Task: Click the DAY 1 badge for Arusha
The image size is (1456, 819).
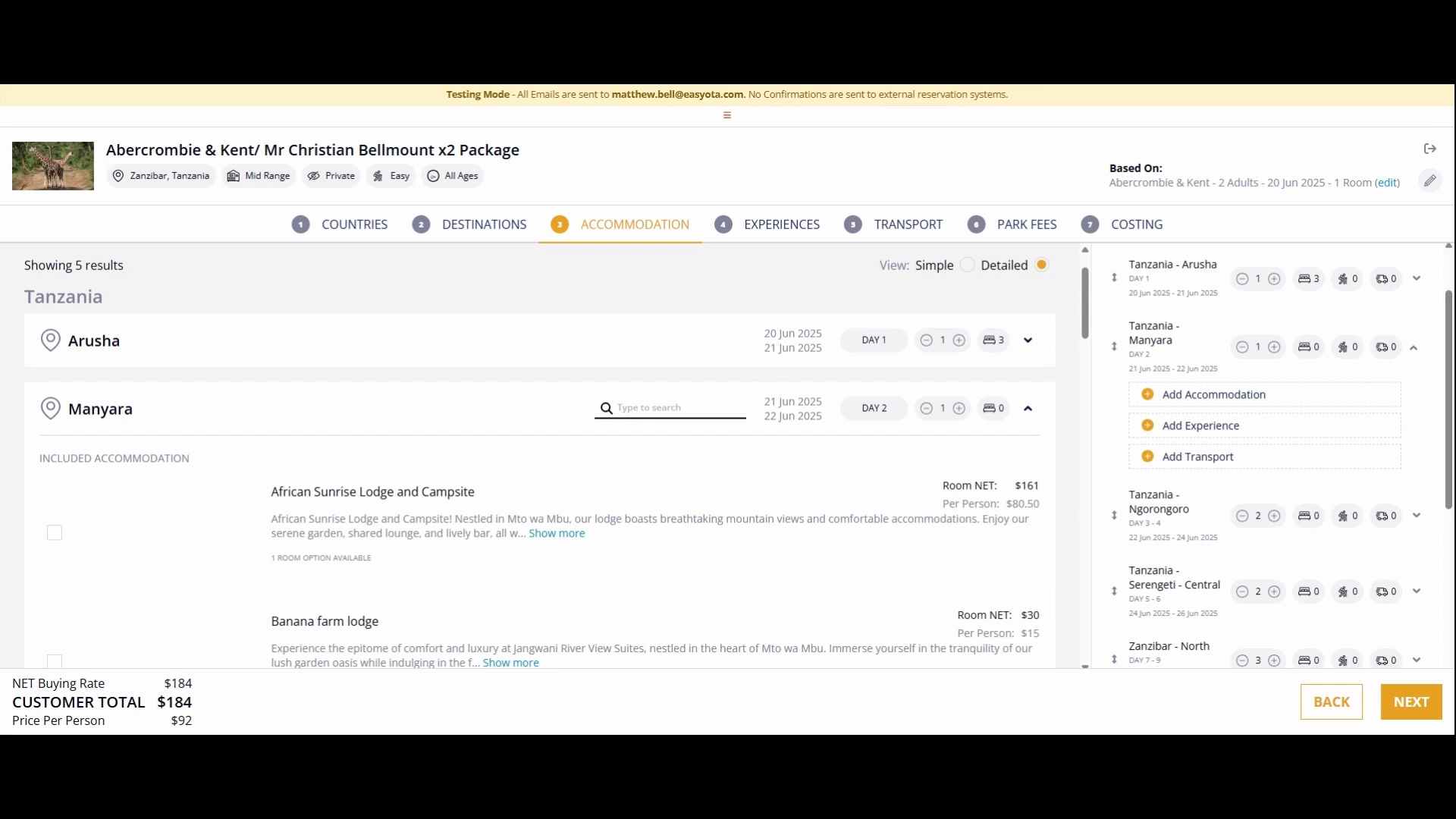Action: pyautogui.click(x=874, y=340)
